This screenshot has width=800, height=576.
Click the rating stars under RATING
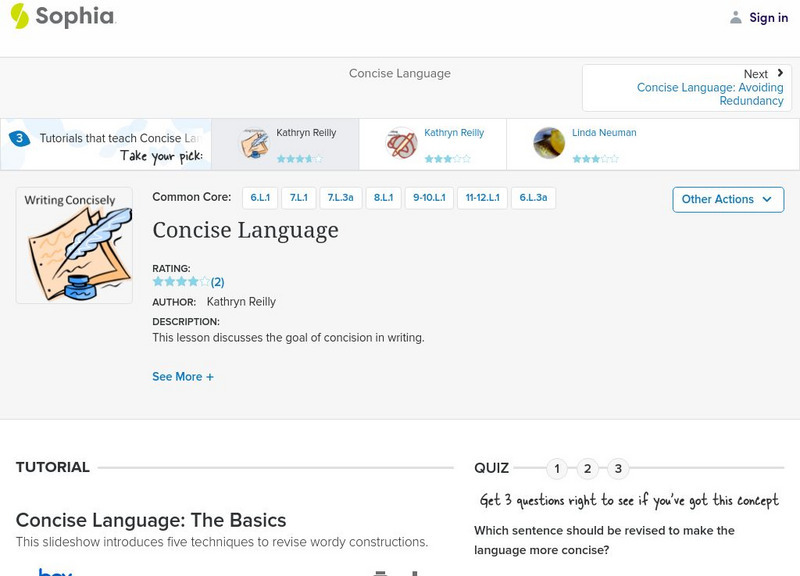[181, 282]
